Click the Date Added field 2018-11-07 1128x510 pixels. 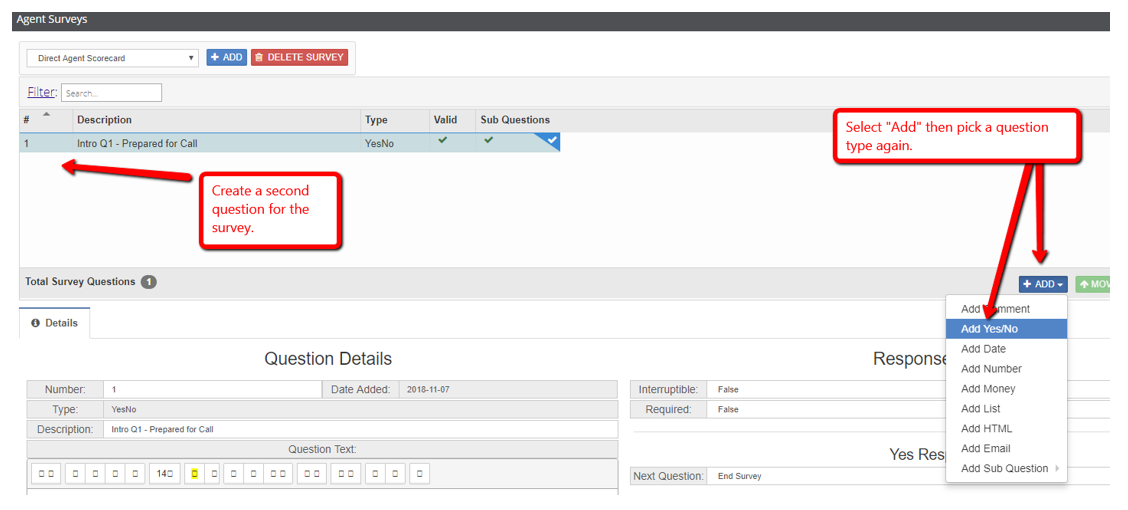(507, 389)
